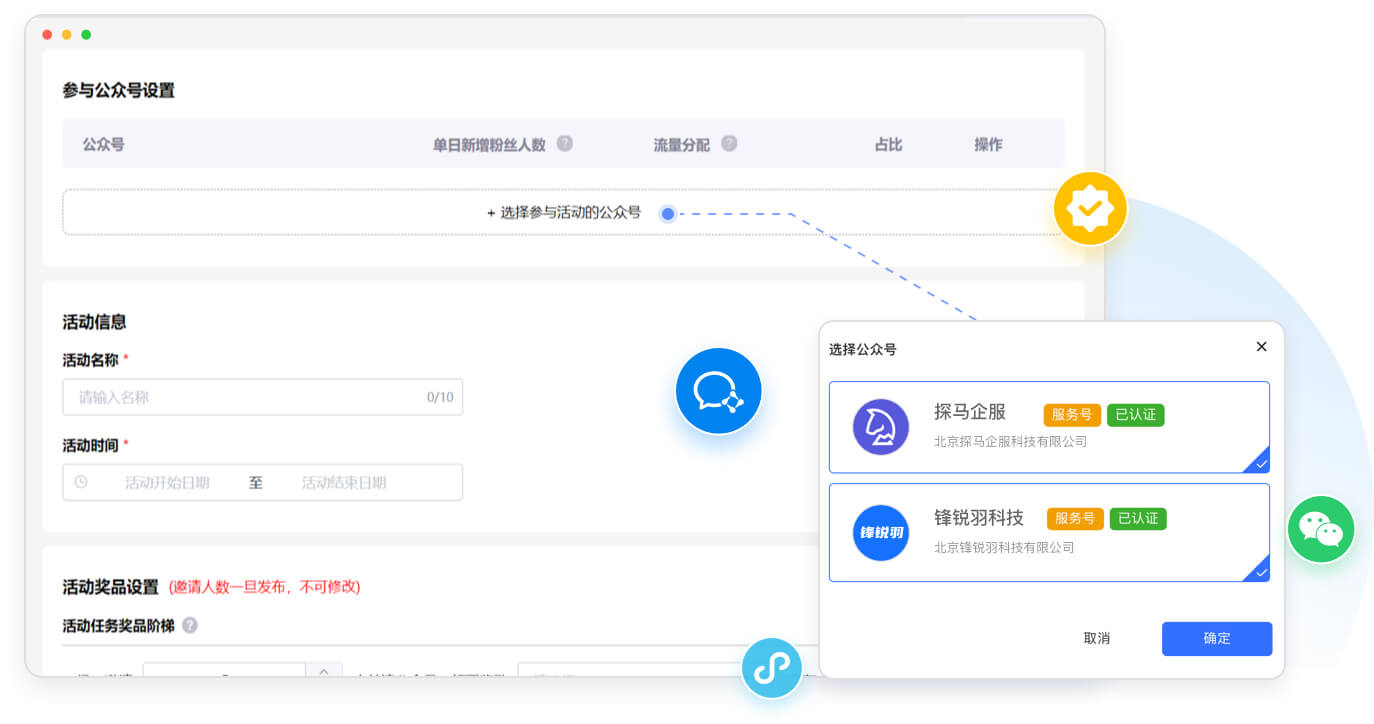
Task: Open help tooltip beside 单日新增粉丝人数
Action: click(x=565, y=143)
